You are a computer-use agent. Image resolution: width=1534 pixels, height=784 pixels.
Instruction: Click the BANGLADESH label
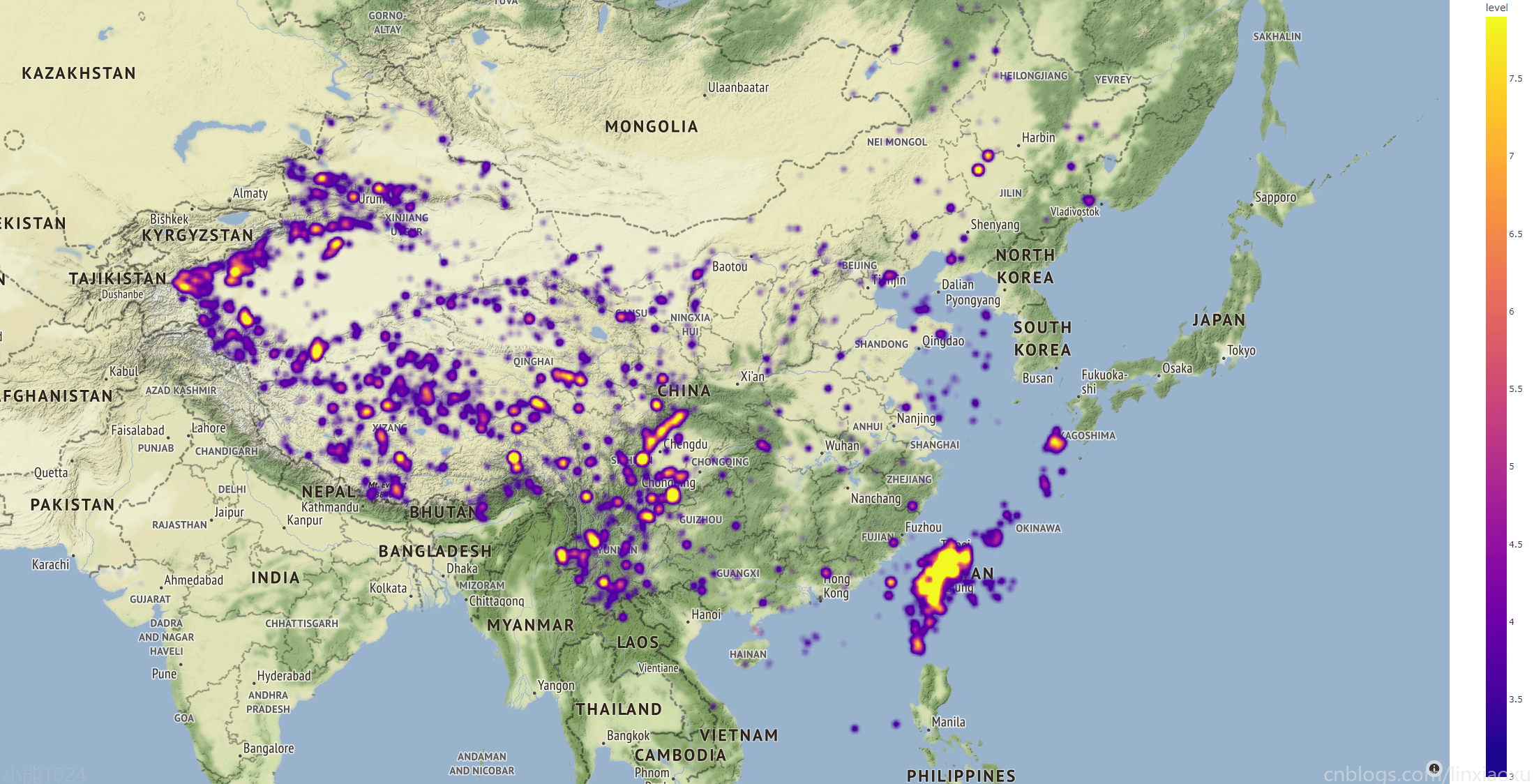435,551
